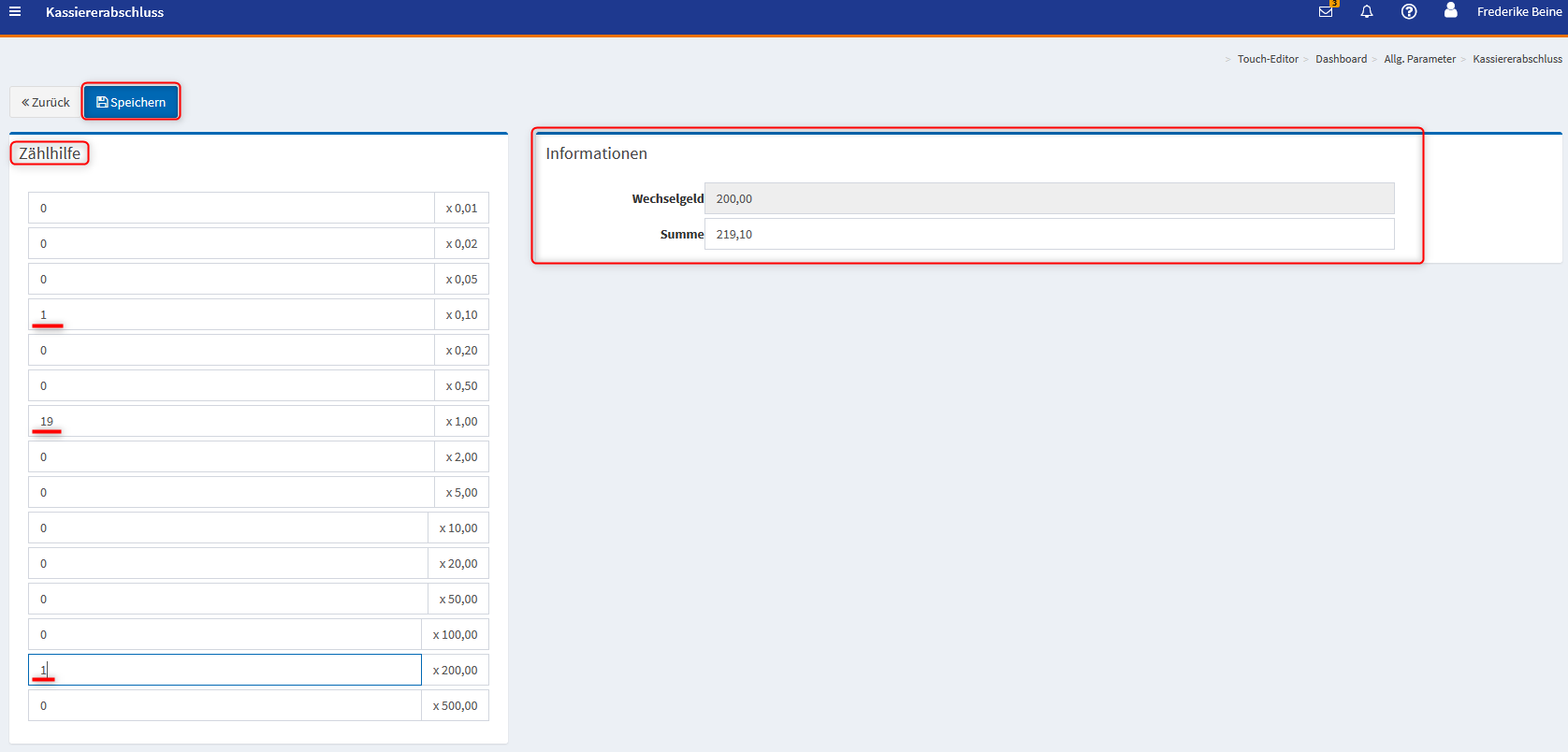Viewport: 1568px width, 752px height.
Task: Click the x 200,00 count field
Action: click(225, 670)
